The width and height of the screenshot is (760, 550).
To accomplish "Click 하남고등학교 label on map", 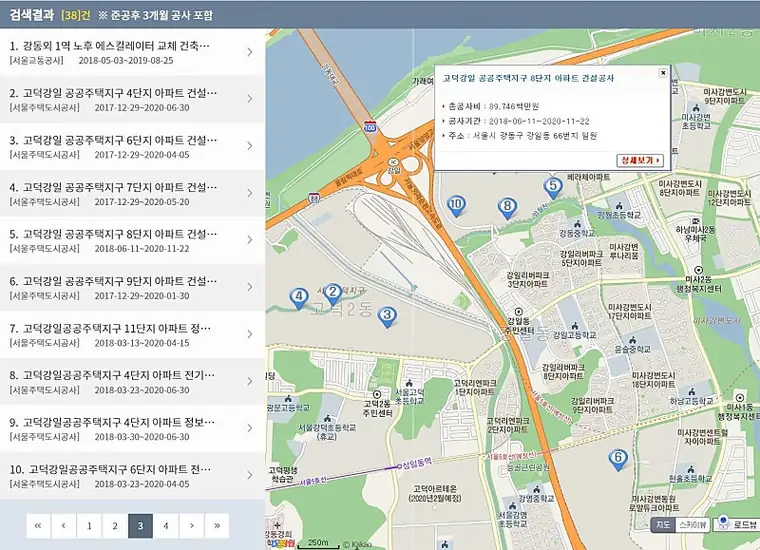I will (x=692, y=401).
